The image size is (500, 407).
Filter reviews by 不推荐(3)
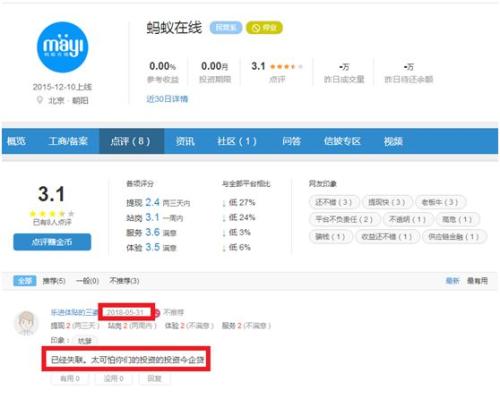[124, 281]
